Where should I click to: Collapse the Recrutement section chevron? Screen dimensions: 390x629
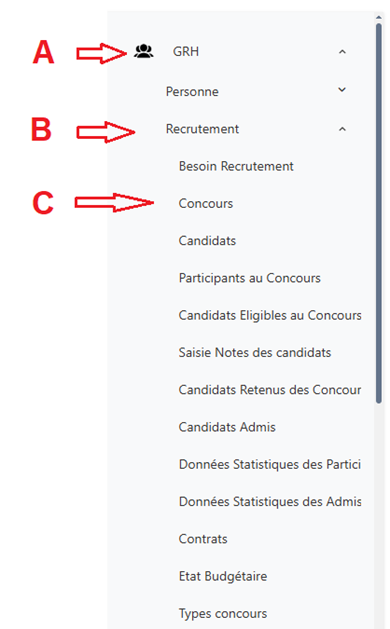point(342,129)
